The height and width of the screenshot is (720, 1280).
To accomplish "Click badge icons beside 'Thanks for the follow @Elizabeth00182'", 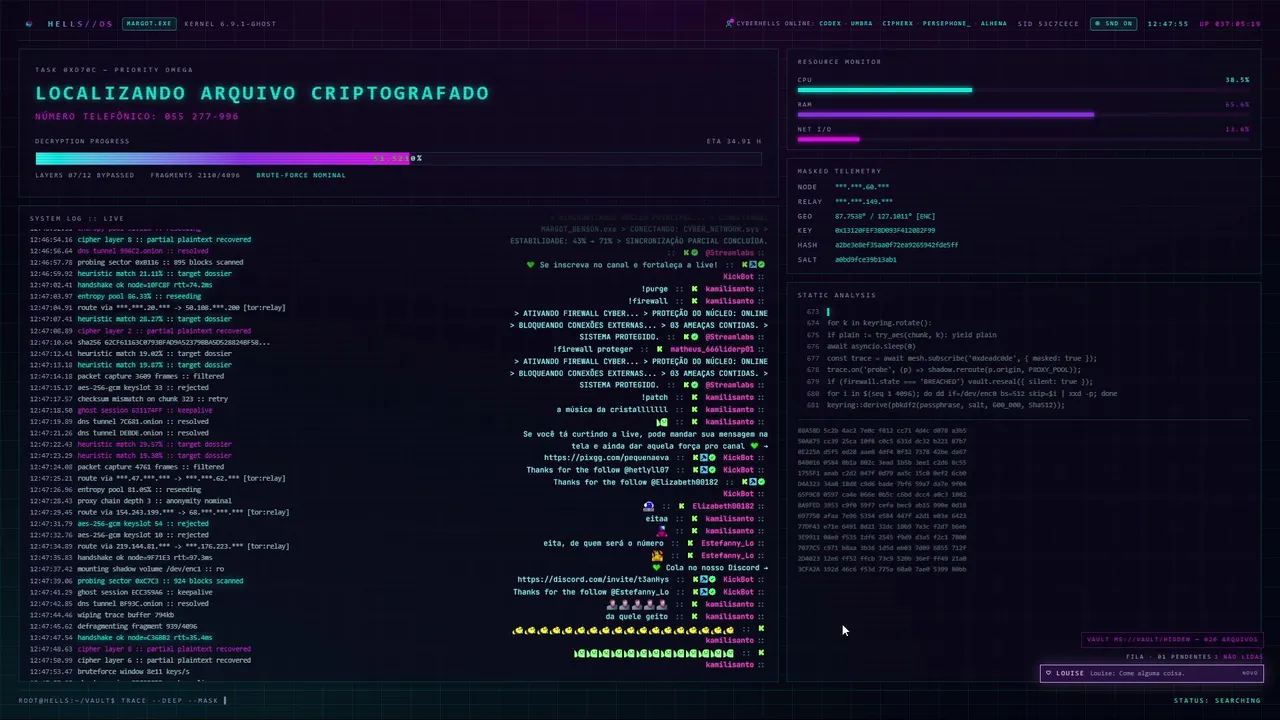I will [x=751, y=482].
